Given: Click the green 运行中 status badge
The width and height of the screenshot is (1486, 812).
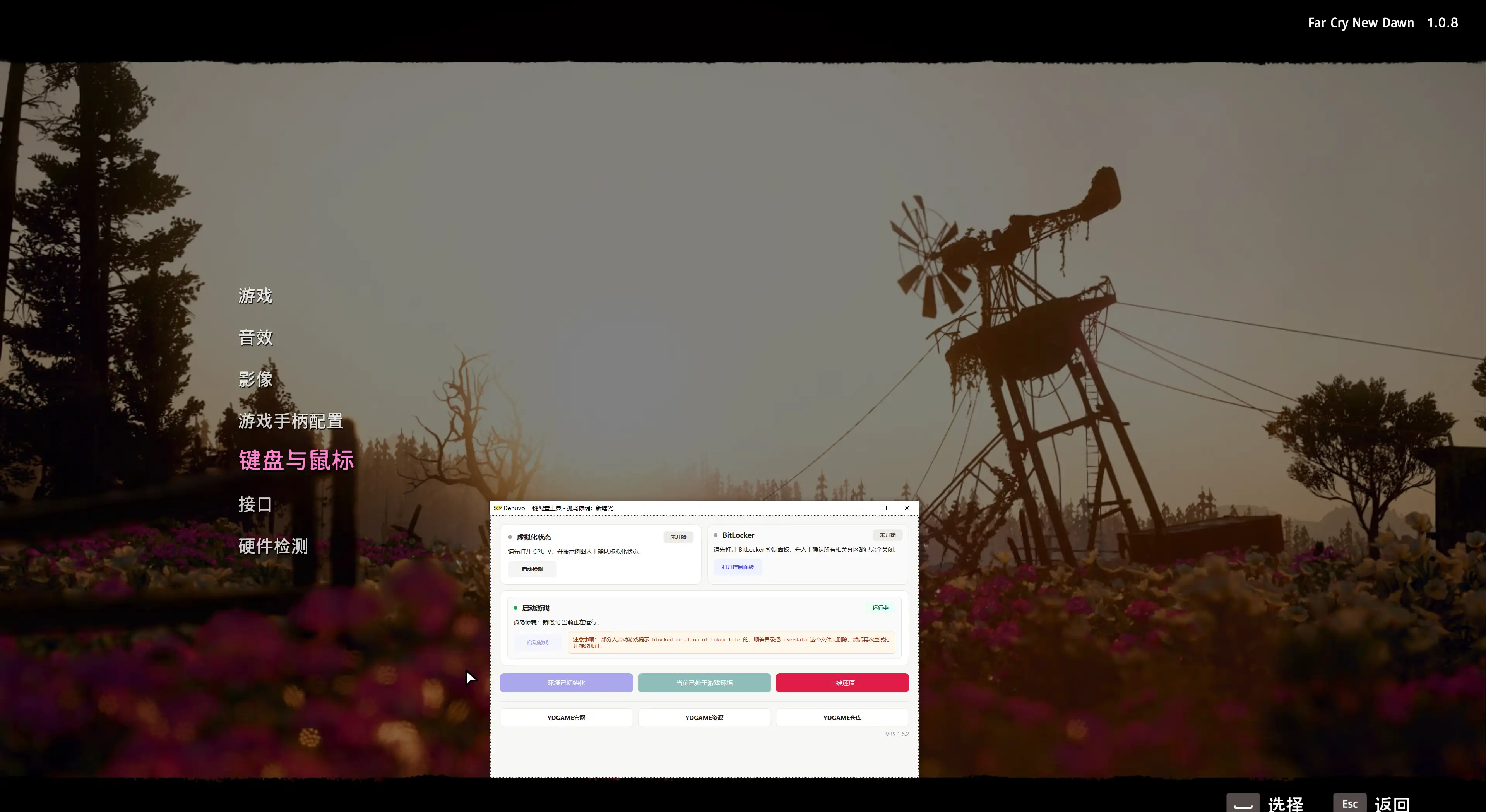Looking at the screenshot, I should pos(880,608).
